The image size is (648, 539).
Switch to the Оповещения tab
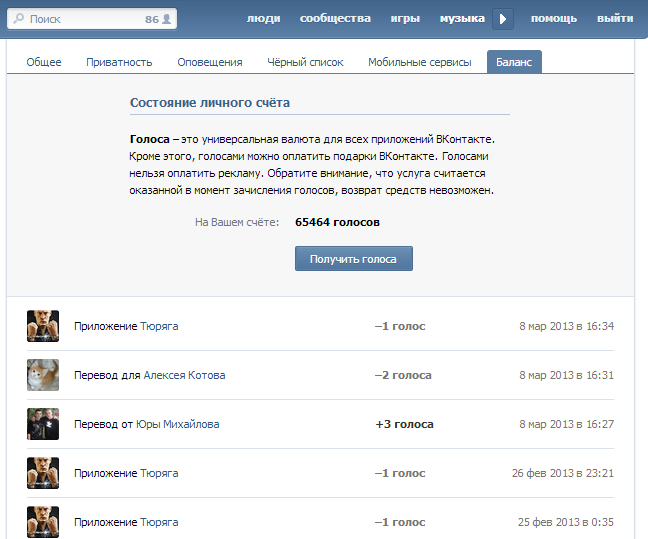click(x=210, y=62)
